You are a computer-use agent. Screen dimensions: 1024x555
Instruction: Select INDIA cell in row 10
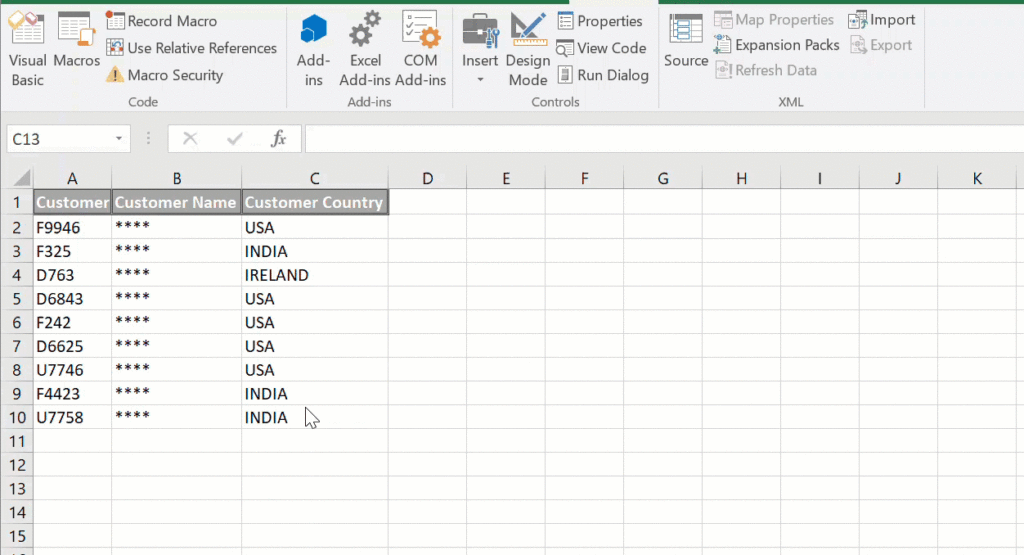315,417
